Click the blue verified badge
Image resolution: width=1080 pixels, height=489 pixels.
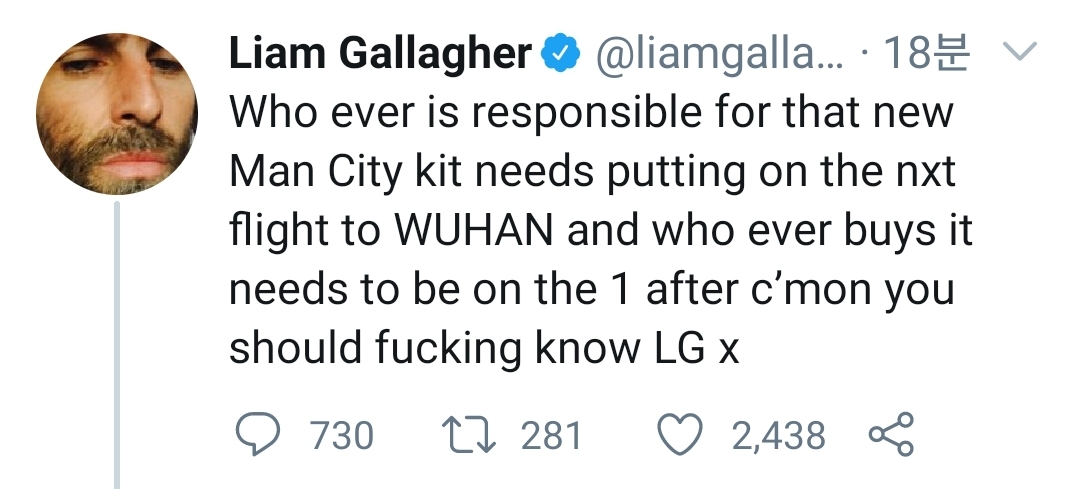(562, 54)
